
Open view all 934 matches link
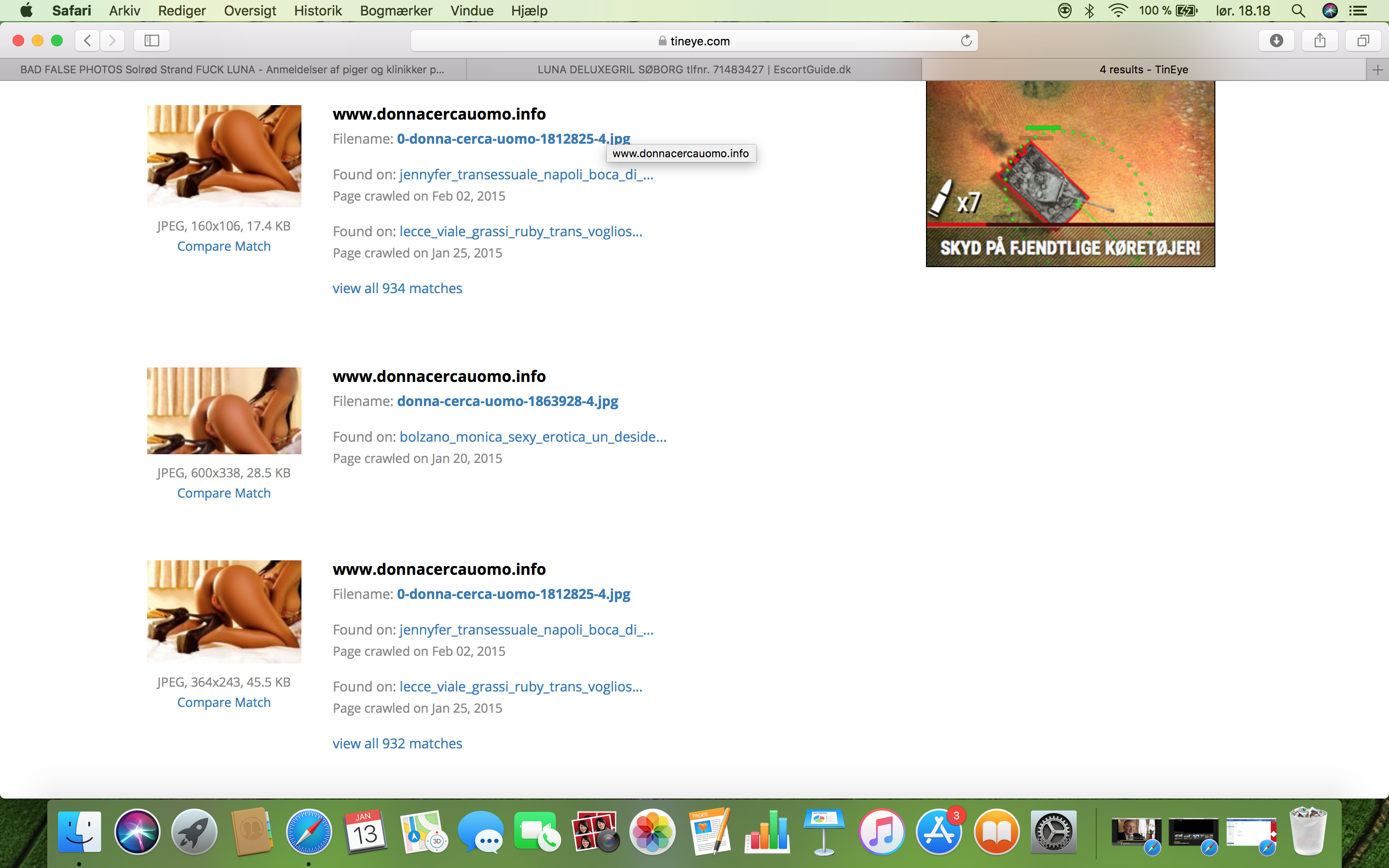(x=397, y=288)
